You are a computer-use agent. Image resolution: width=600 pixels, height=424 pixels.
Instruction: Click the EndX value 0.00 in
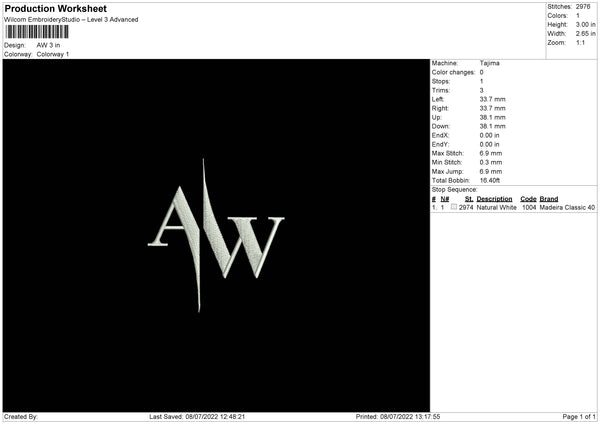489,135
